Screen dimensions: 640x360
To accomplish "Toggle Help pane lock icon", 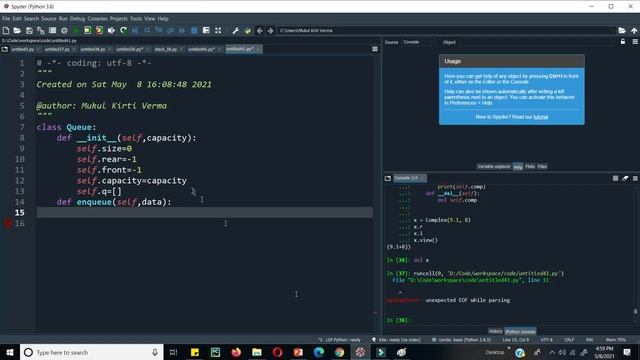I will click(x=623, y=42).
